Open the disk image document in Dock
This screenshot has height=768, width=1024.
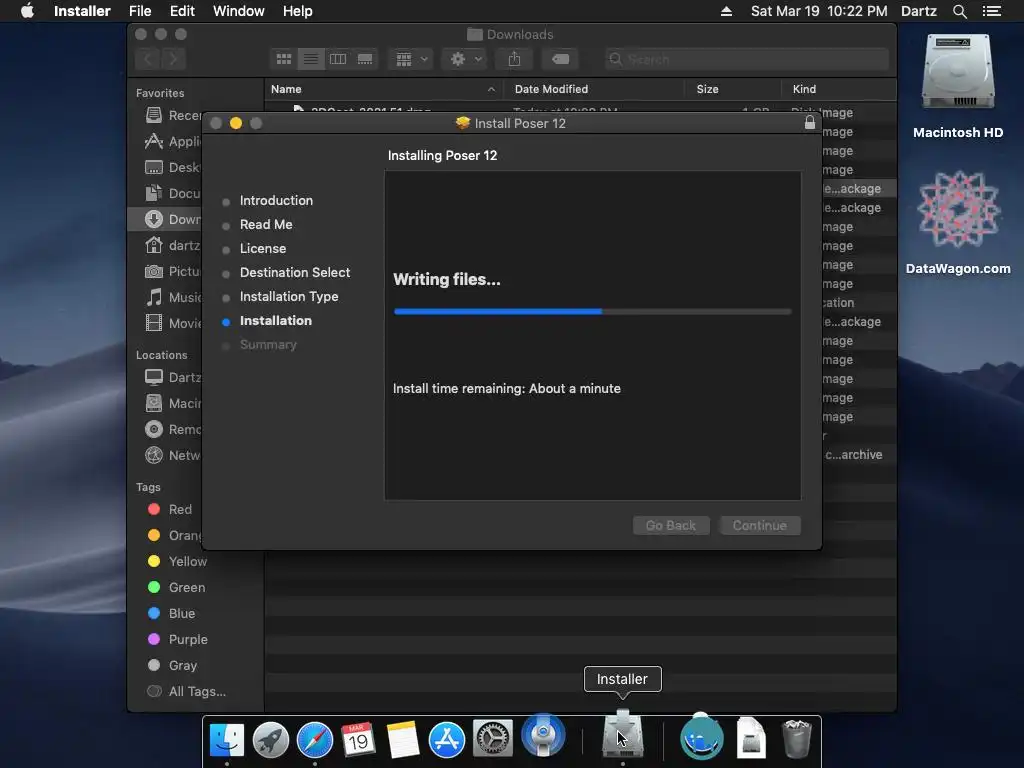(x=751, y=738)
